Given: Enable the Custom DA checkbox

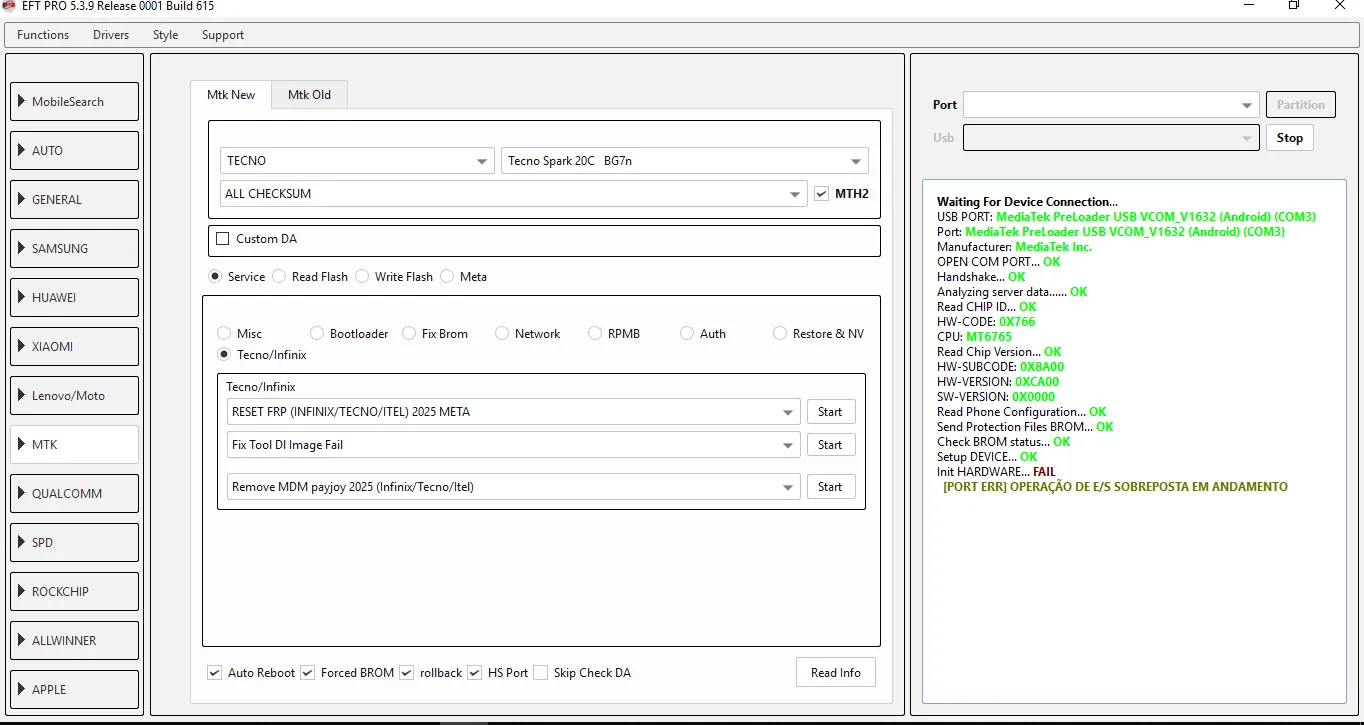Looking at the screenshot, I should [x=223, y=239].
